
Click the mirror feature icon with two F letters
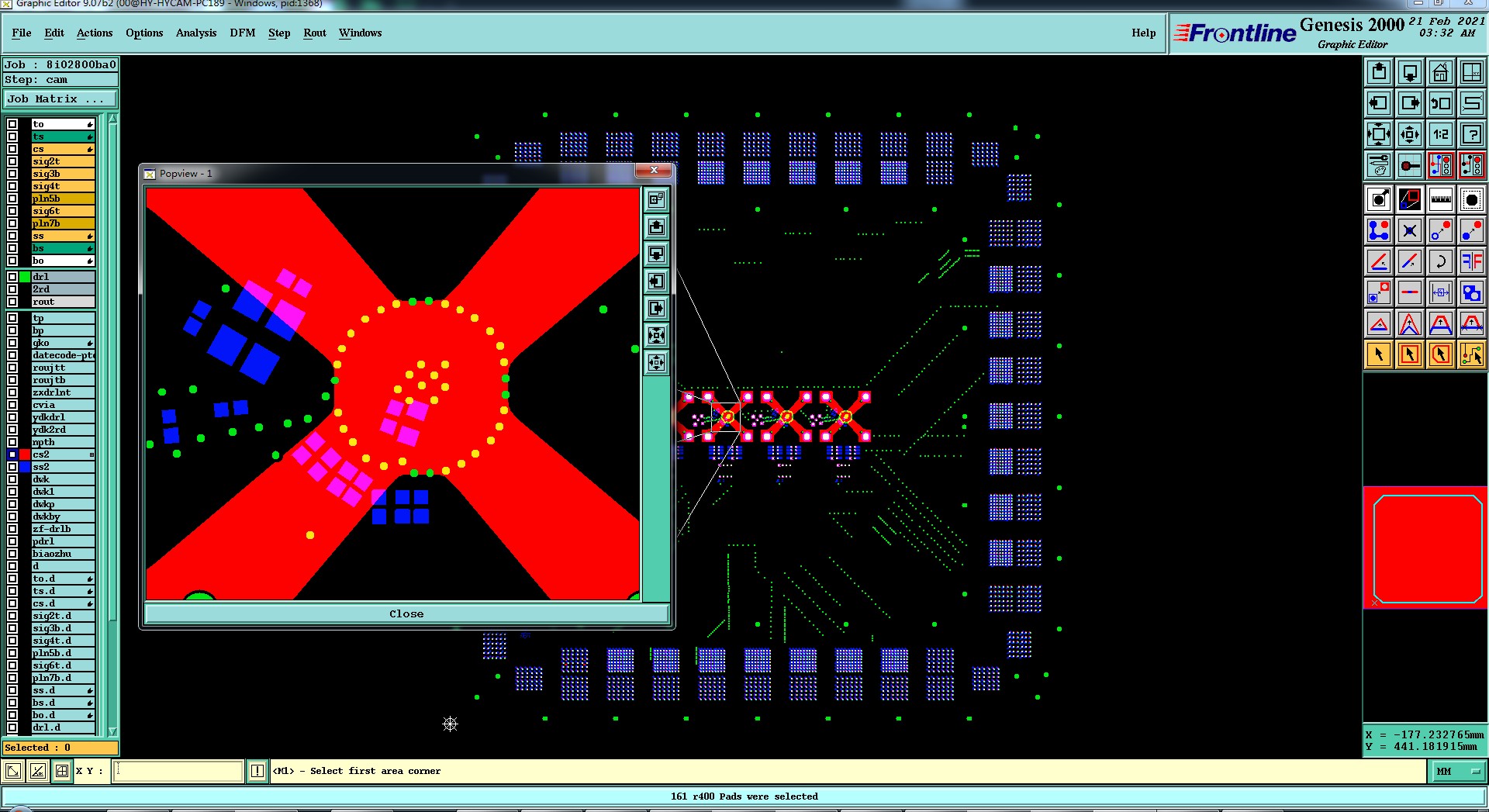1472,261
